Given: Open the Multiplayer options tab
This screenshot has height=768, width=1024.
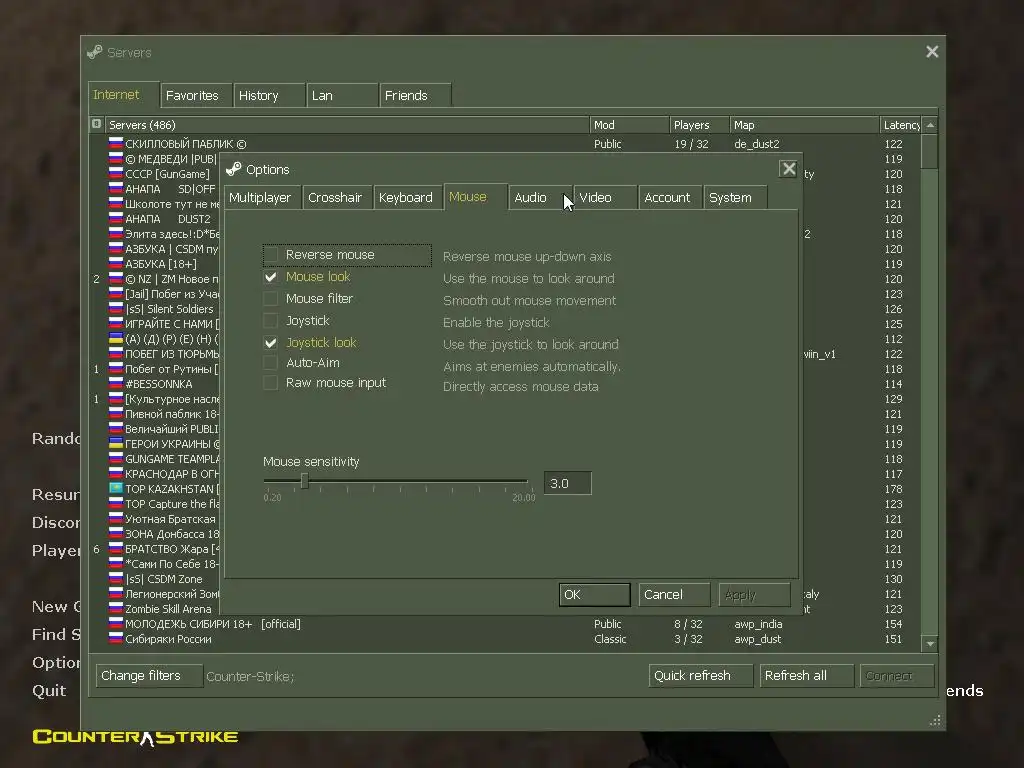Looking at the screenshot, I should coord(262,197).
